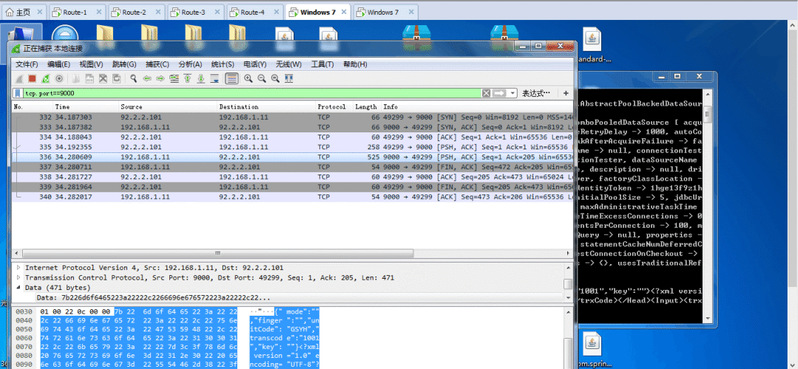Open the 主页 home tab

coord(23,12)
